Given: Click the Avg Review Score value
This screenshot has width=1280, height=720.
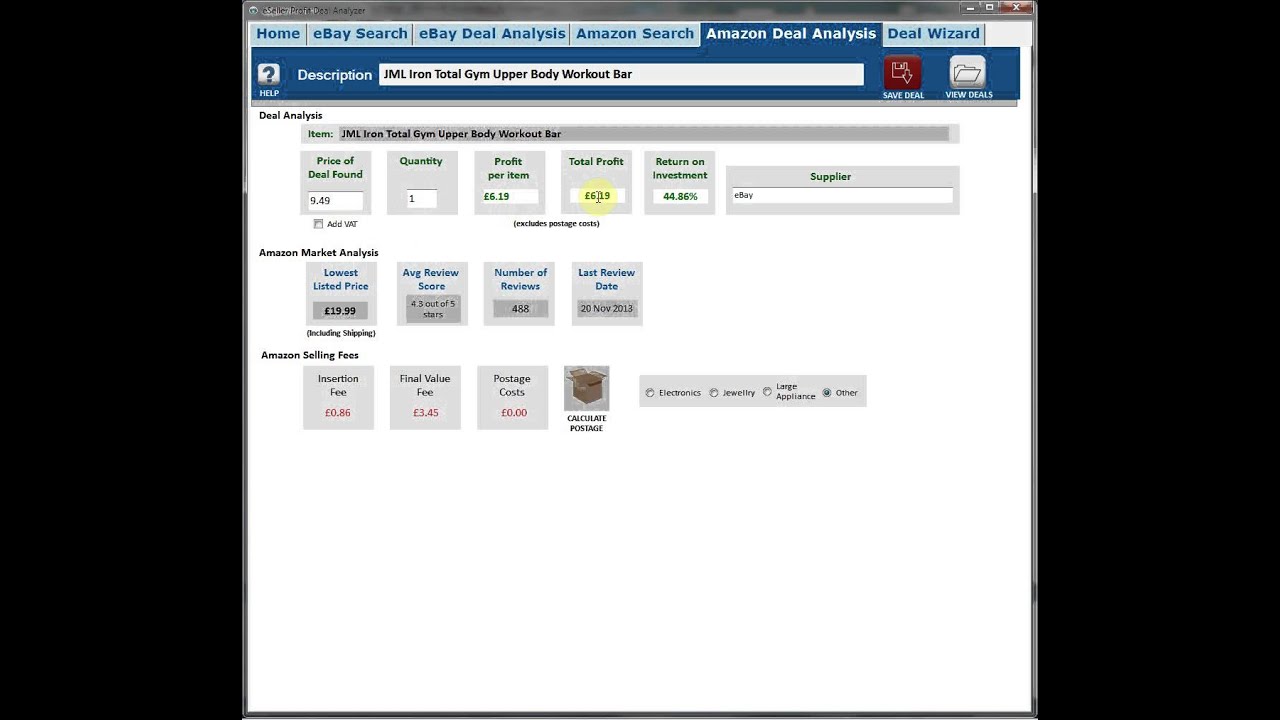Looking at the screenshot, I should 433,309.
